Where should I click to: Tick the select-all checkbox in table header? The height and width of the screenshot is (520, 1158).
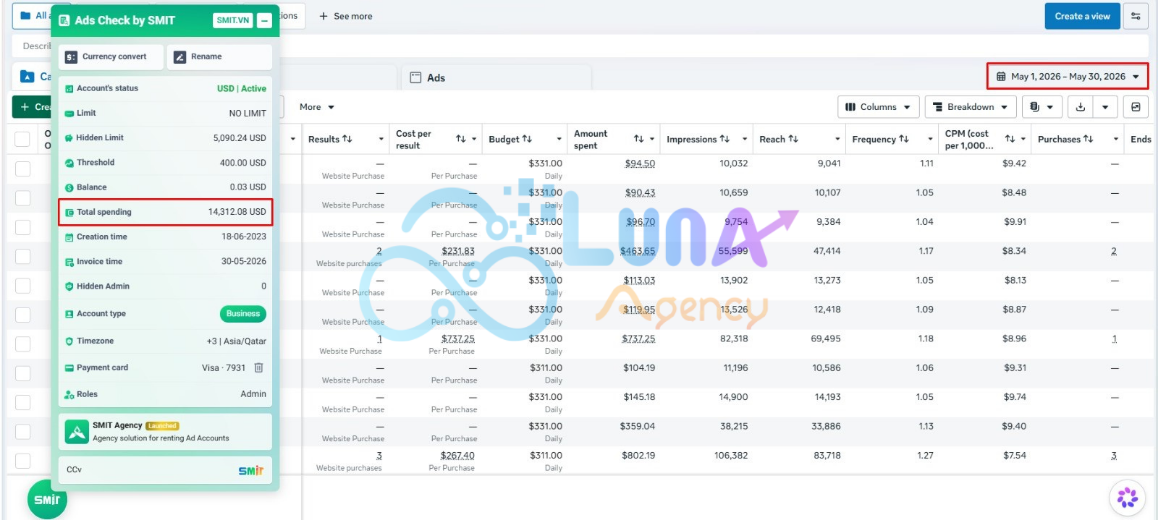click(22, 139)
